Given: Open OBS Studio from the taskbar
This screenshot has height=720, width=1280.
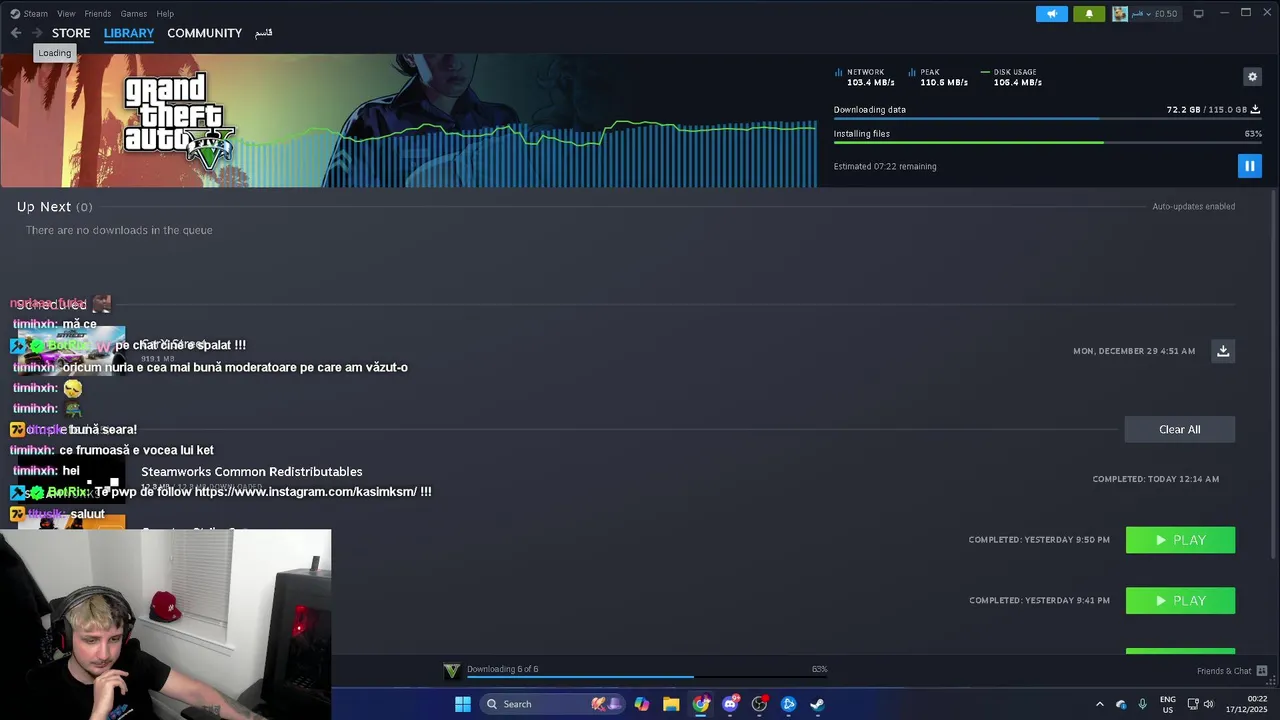Looking at the screenshot, I should (759, 704).
